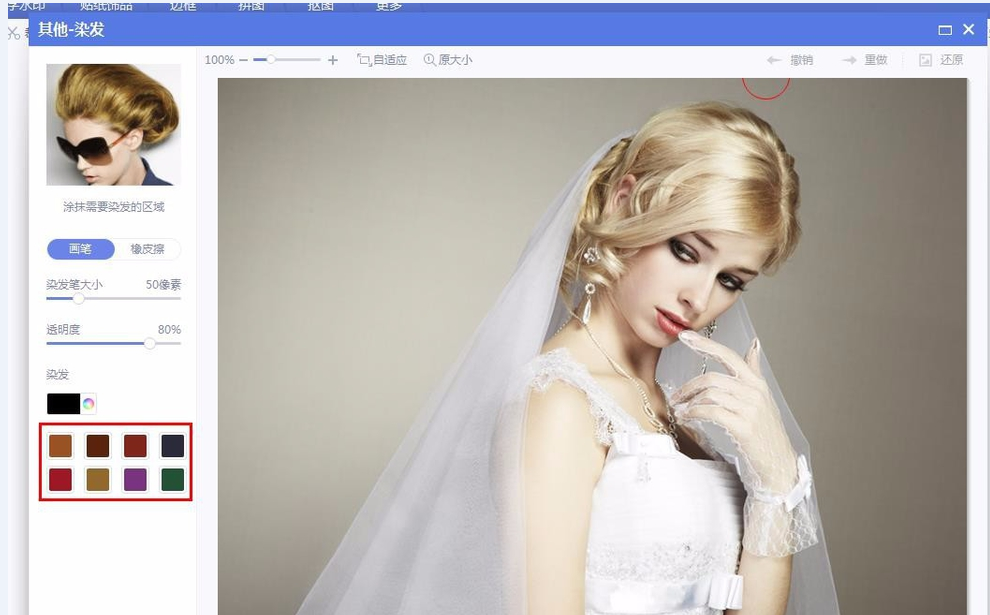Click the zoom percentage slider handle

(x=270, y=59)
